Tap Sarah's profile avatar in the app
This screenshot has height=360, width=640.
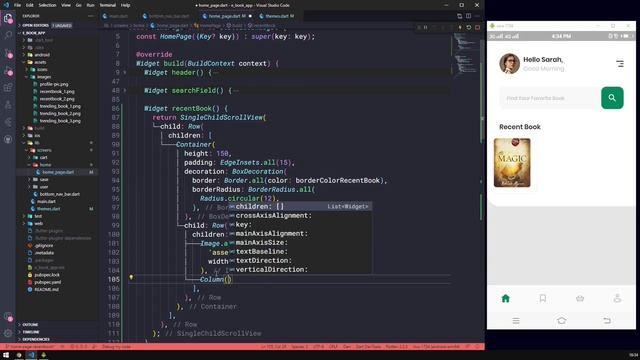(x=509, y=63)
